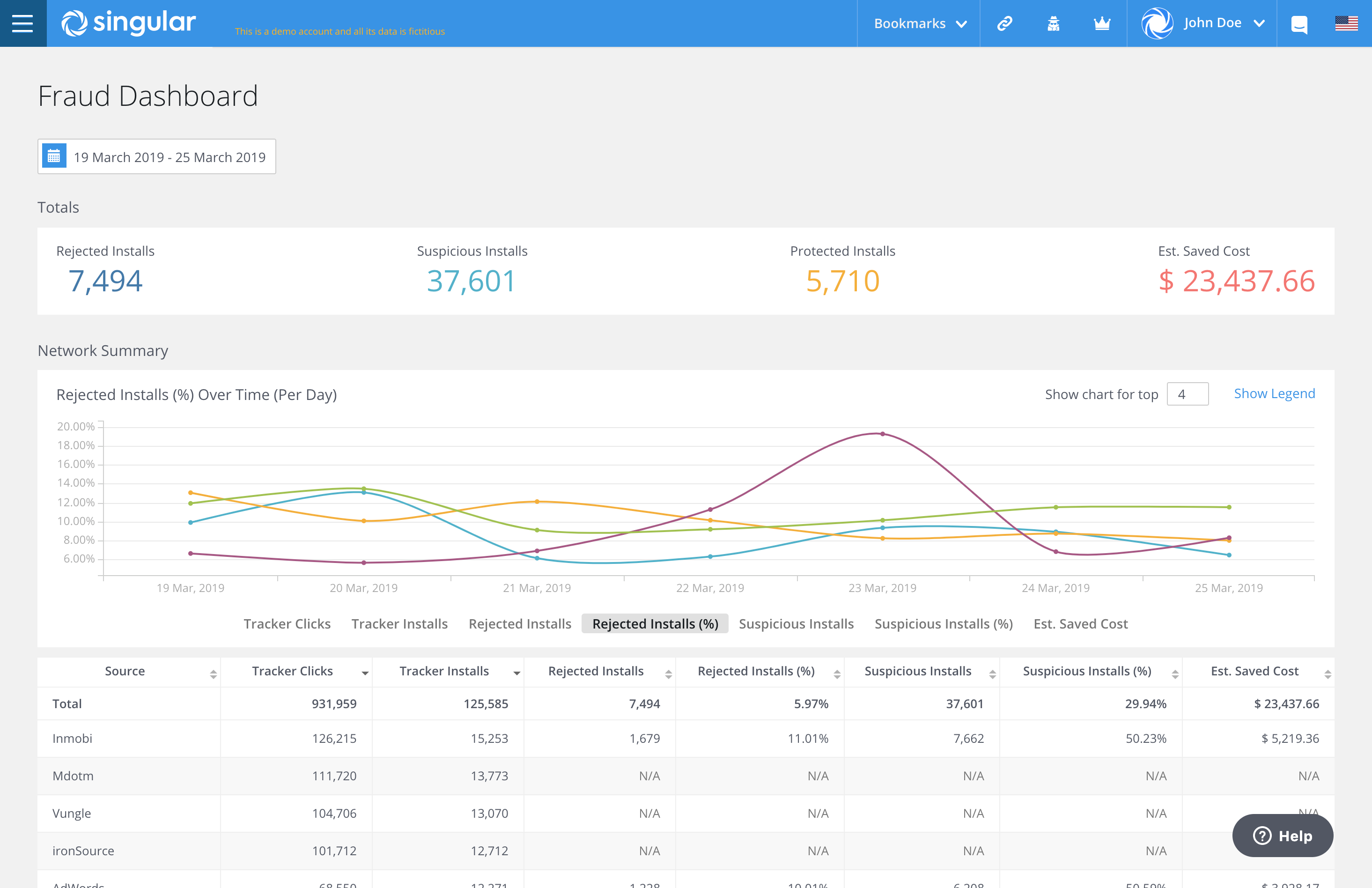Click the top-N chart input field
This screenshot has height=888, width=1372.
click(x=1187, y=394)
